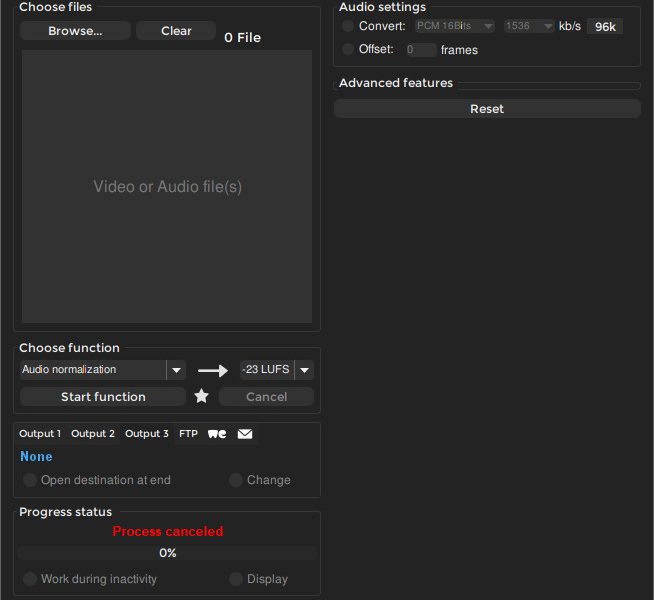Enable the Offset frames option
Image resolution: width=654 pixels, height=600 pixels.
[348, 49]
